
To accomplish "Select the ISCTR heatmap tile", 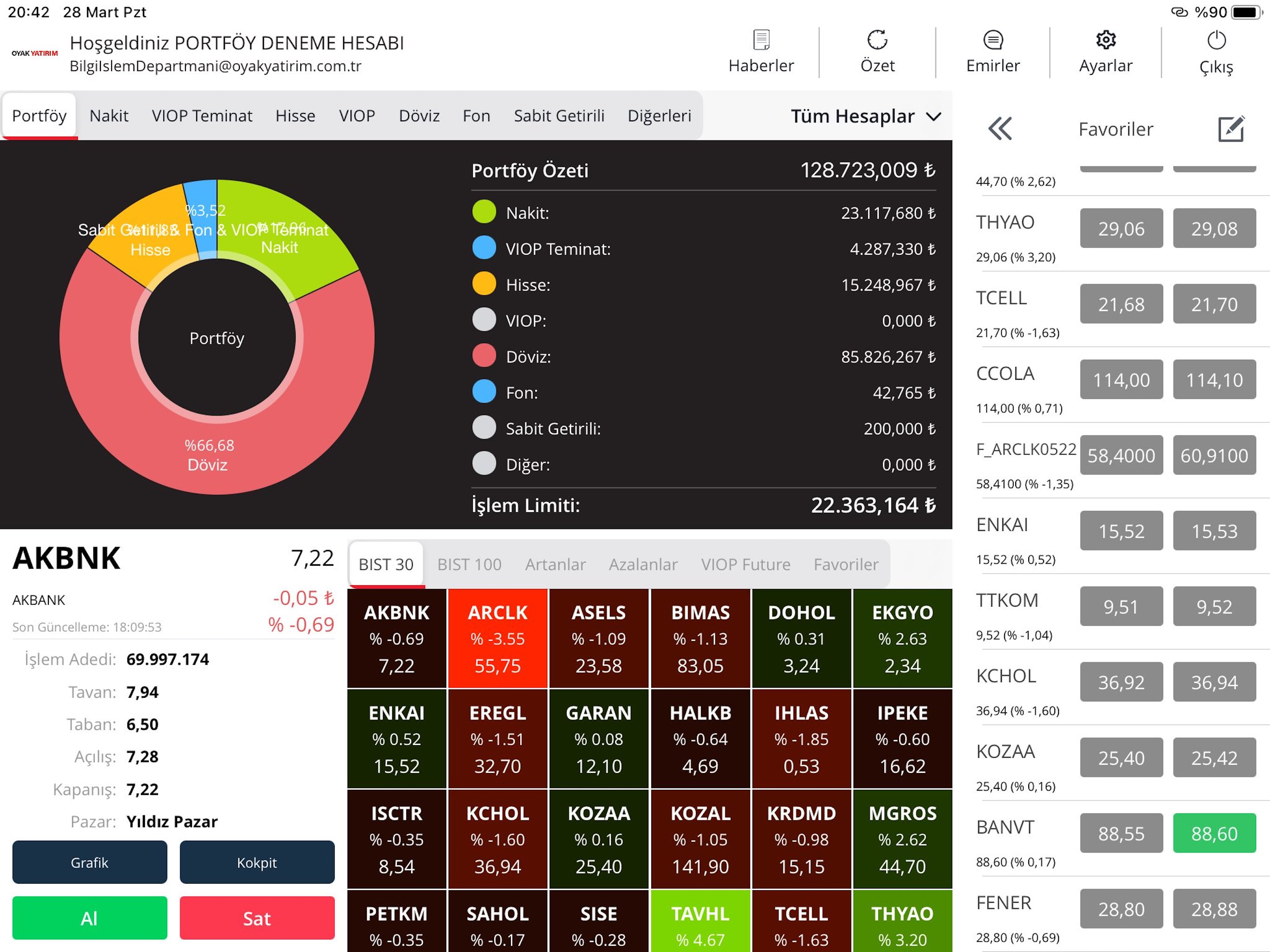I will pos(397,840).
